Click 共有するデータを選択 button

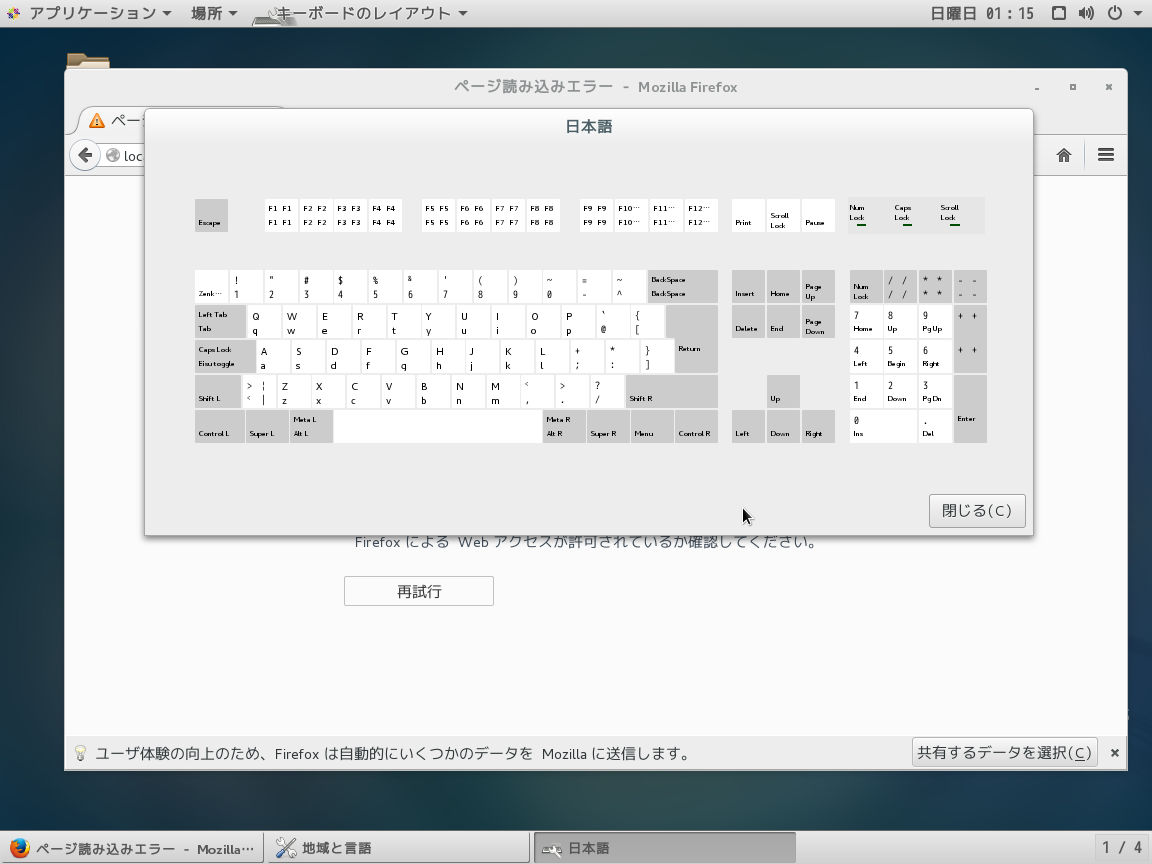point(1004,752)
